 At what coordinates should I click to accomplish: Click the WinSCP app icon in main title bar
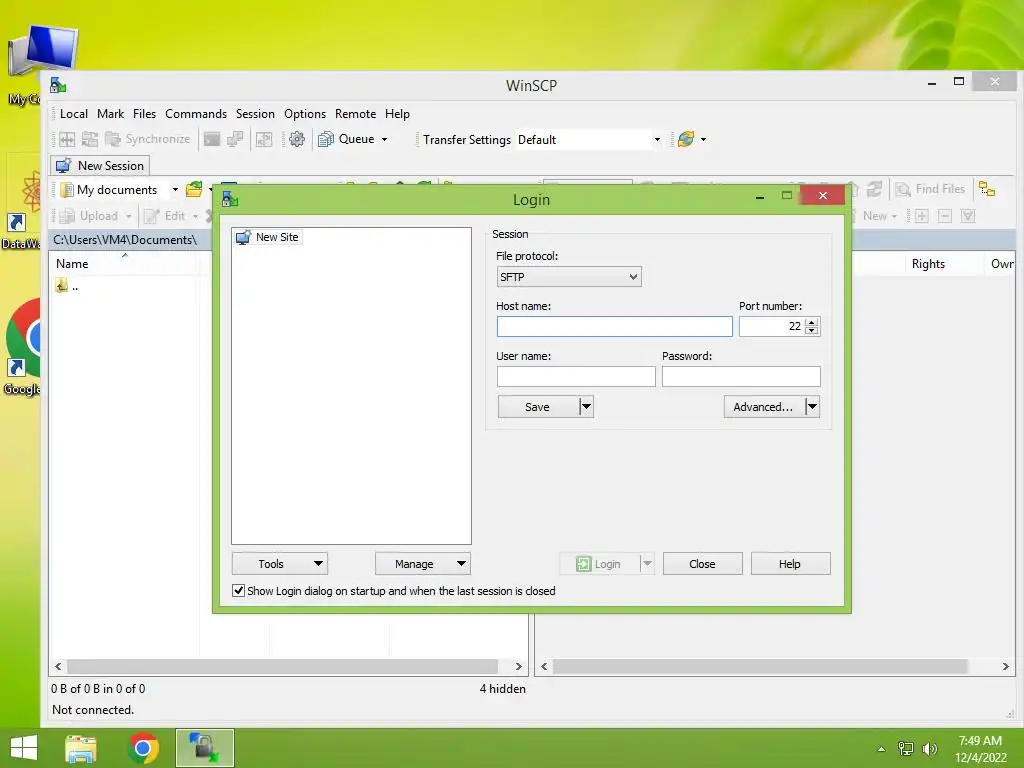[58, 85]
